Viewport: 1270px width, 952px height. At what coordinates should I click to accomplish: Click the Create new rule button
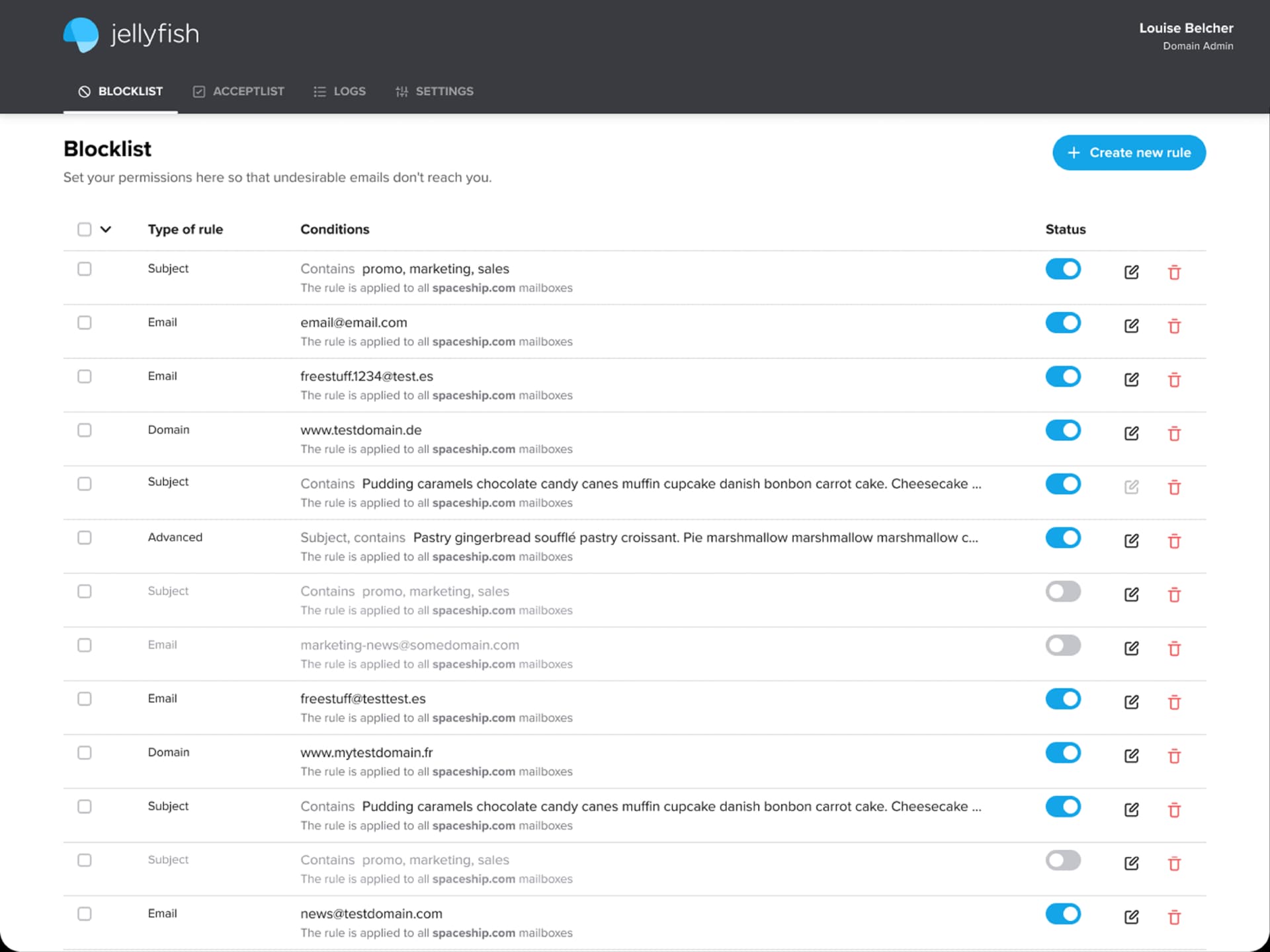[1129, 152]
